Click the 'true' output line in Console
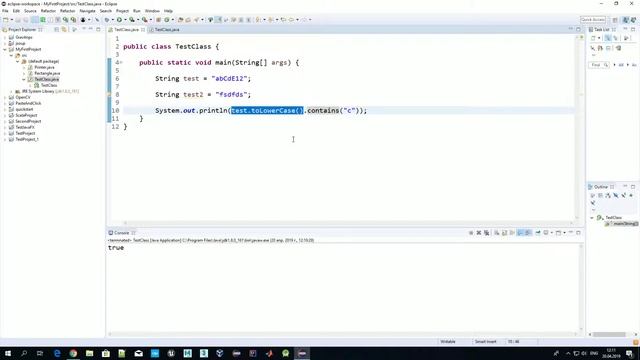This screenshot has width=640, height=360. tap(116, 248)
